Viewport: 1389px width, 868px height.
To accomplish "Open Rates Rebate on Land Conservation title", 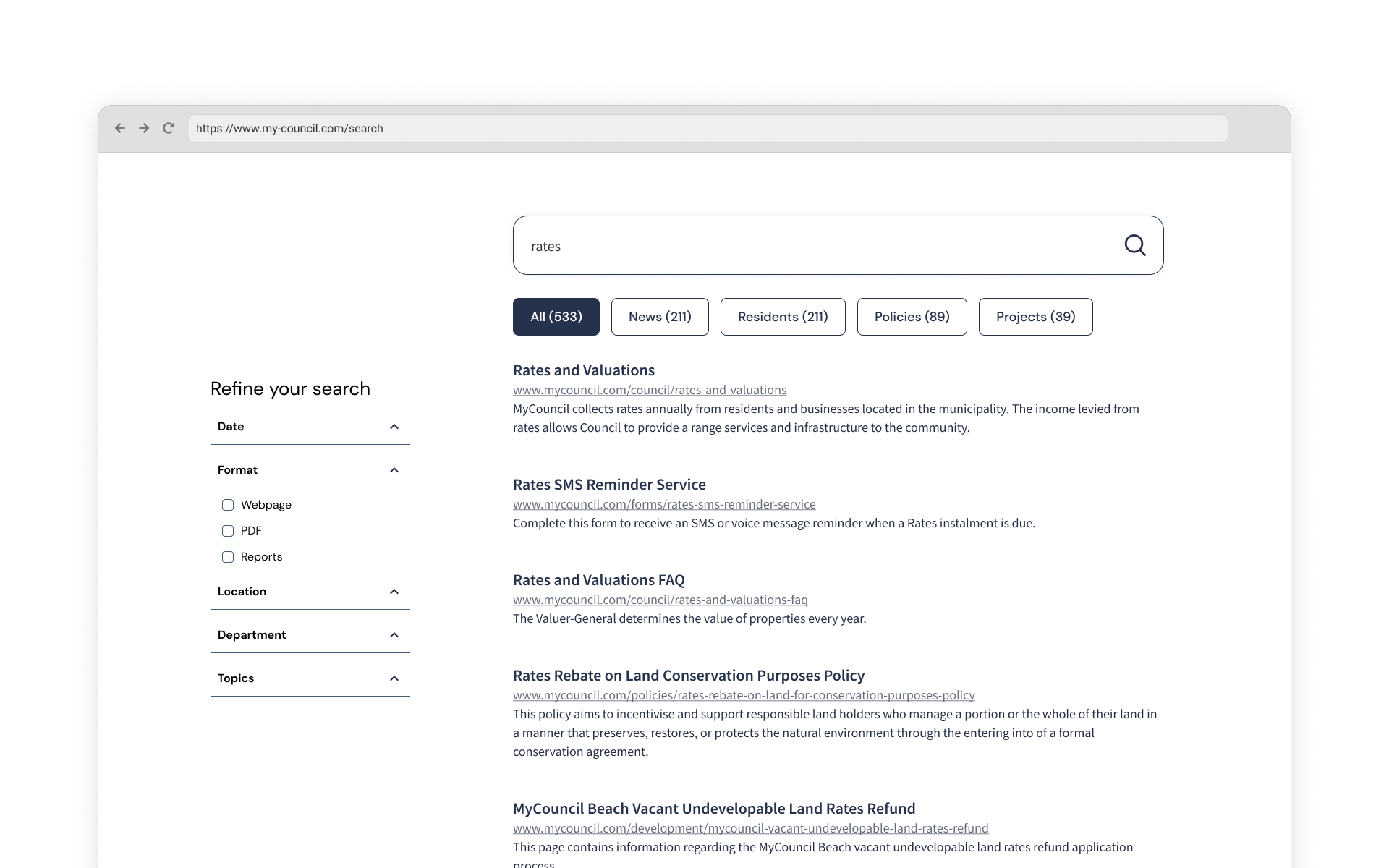I will (x=689, y=676).
